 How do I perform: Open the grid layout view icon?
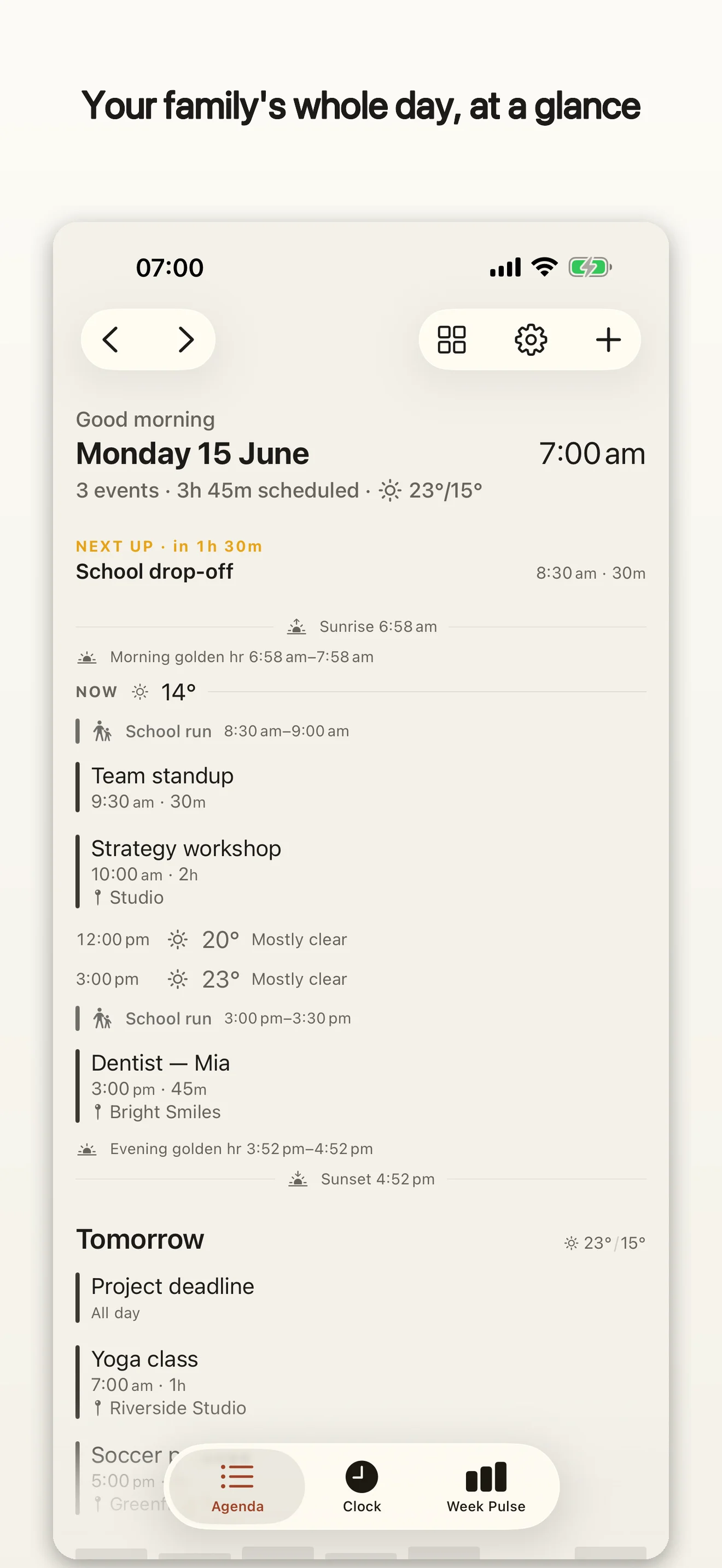click(452, 340)
